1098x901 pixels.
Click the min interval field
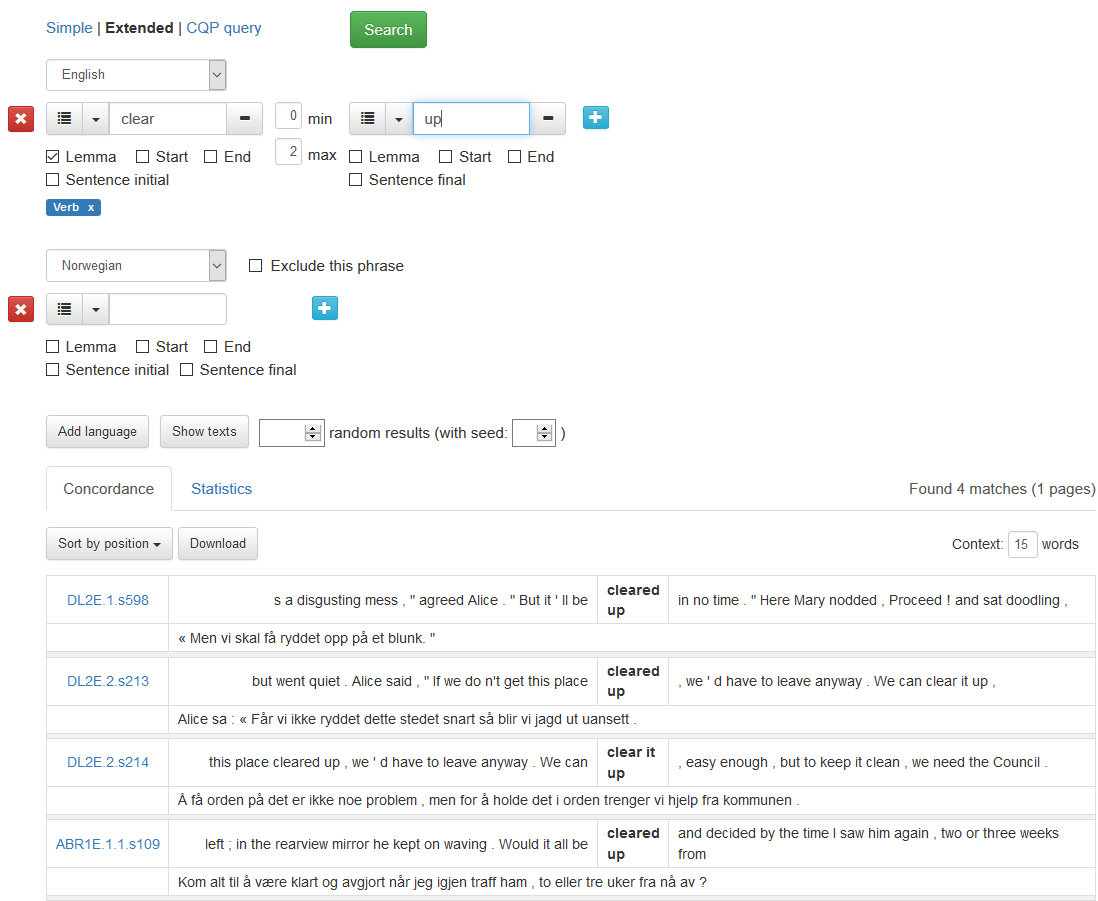(x=289, y=116)
